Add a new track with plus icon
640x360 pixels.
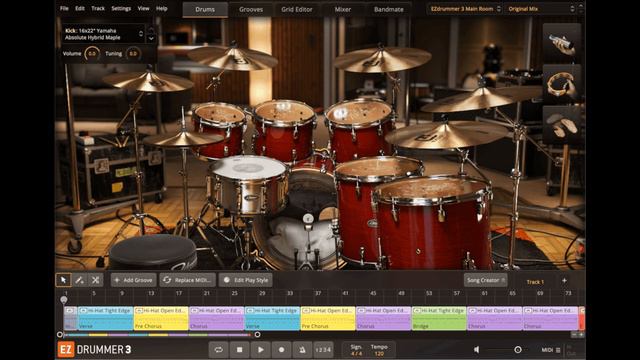click(564, 280)
